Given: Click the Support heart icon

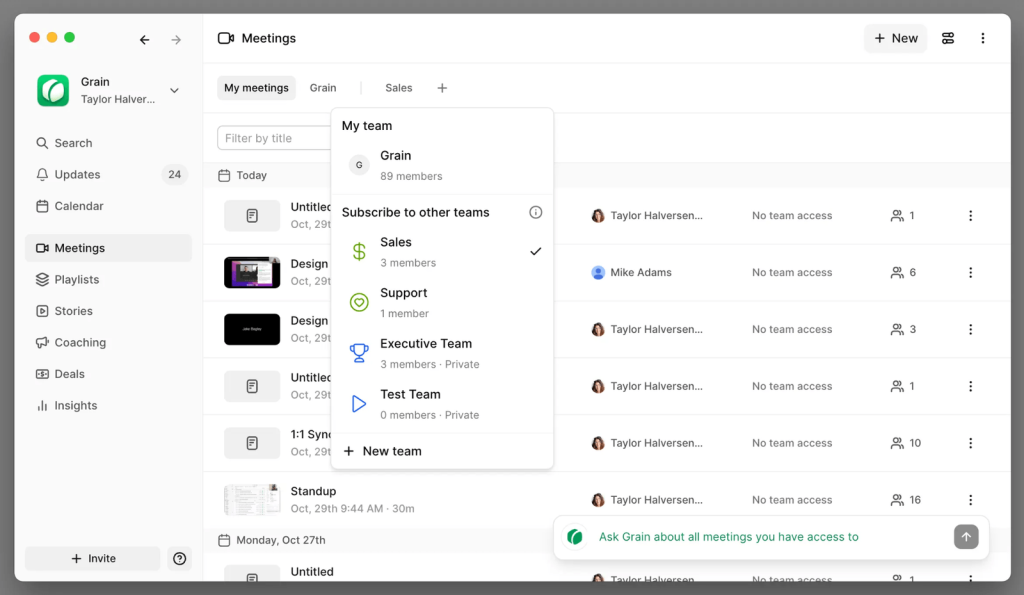Looking at the screenshot, I should (x=359, y=302).
